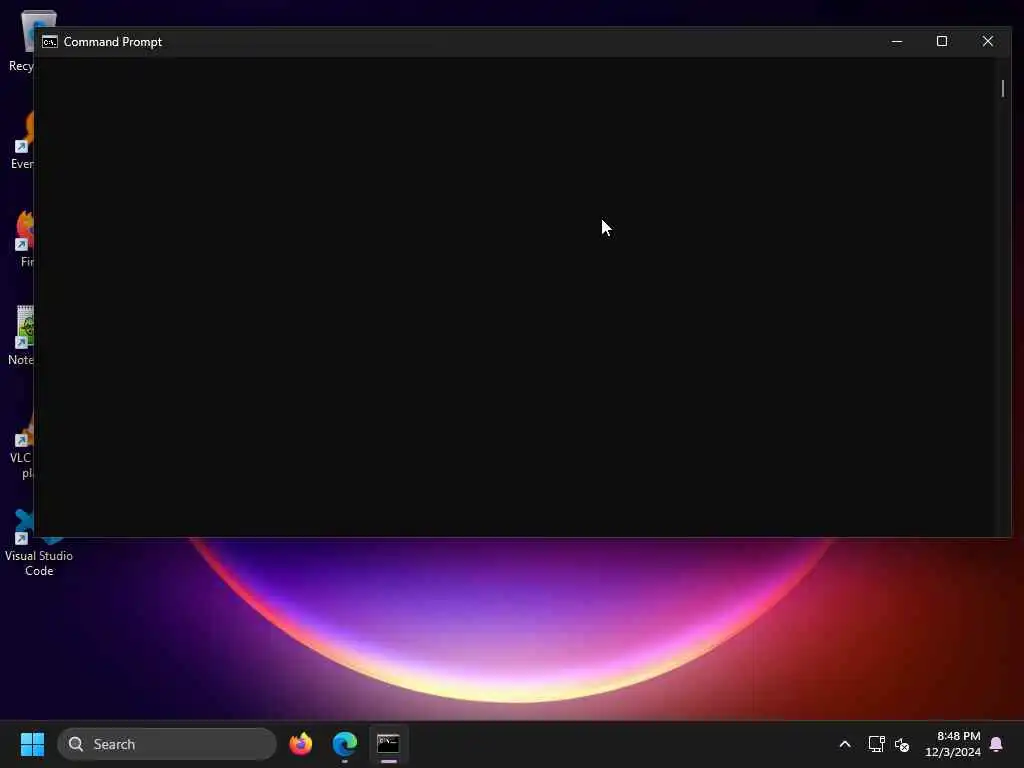
Task: Show hidden system tray icons
Action: pyautogui.click(x=844, y=744)
